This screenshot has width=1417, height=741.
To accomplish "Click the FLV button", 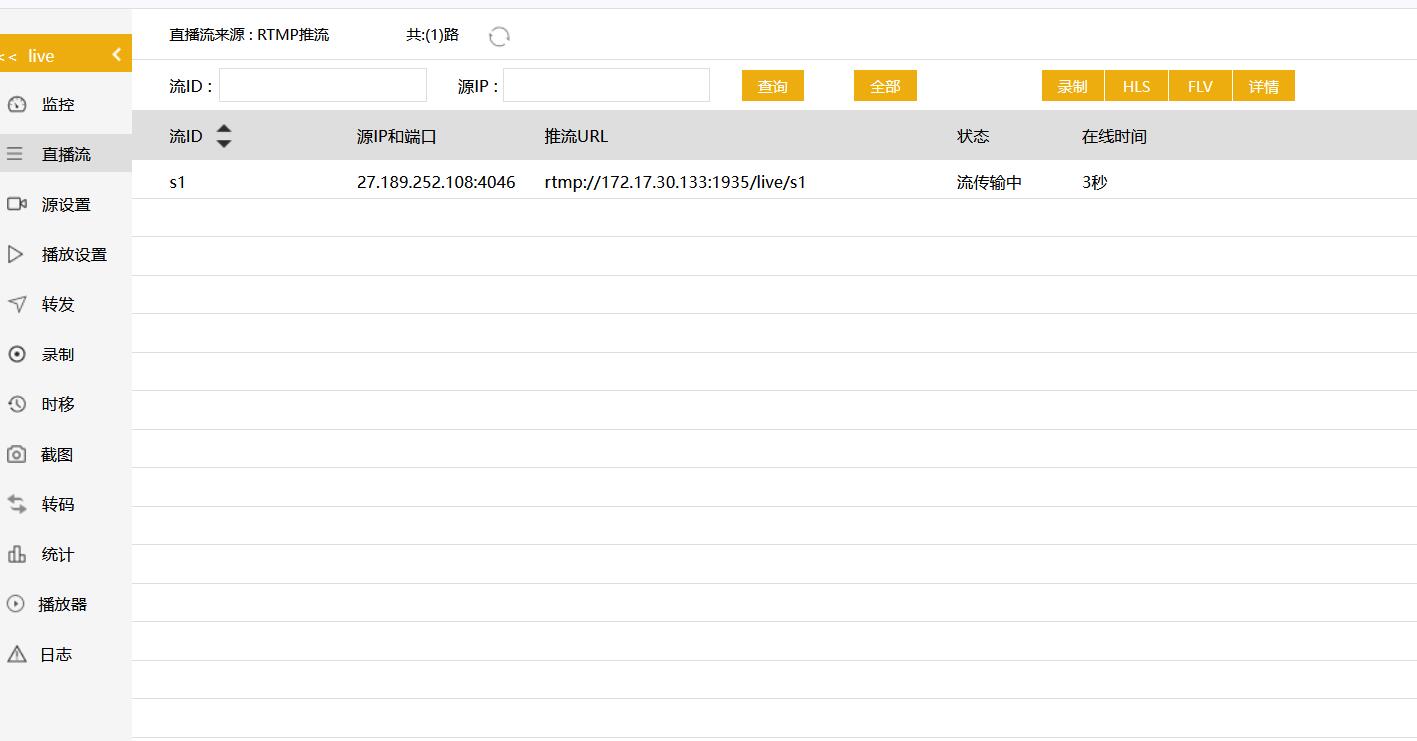I will [1200, 86].
